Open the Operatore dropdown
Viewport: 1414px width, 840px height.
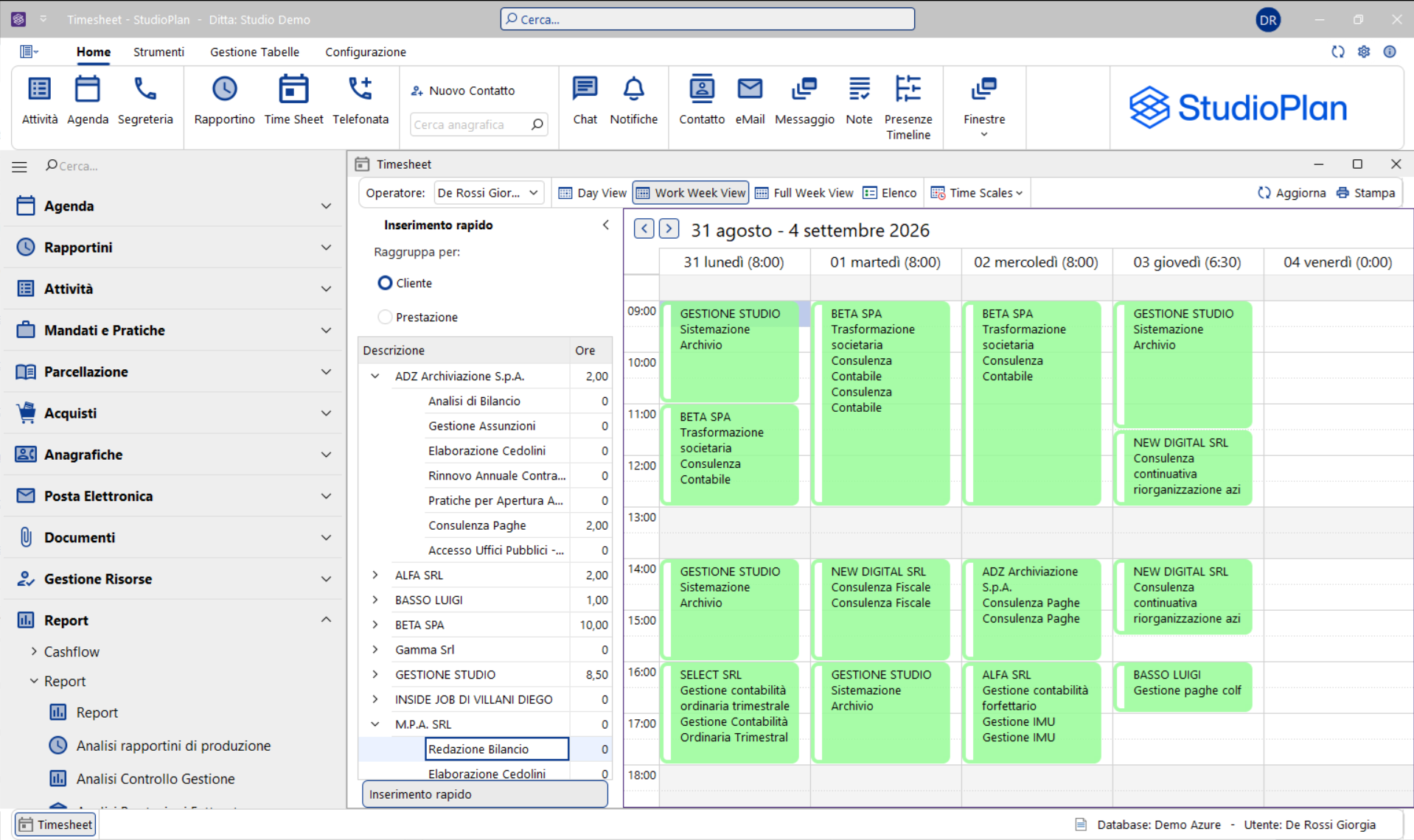click(x=489, y=193)
